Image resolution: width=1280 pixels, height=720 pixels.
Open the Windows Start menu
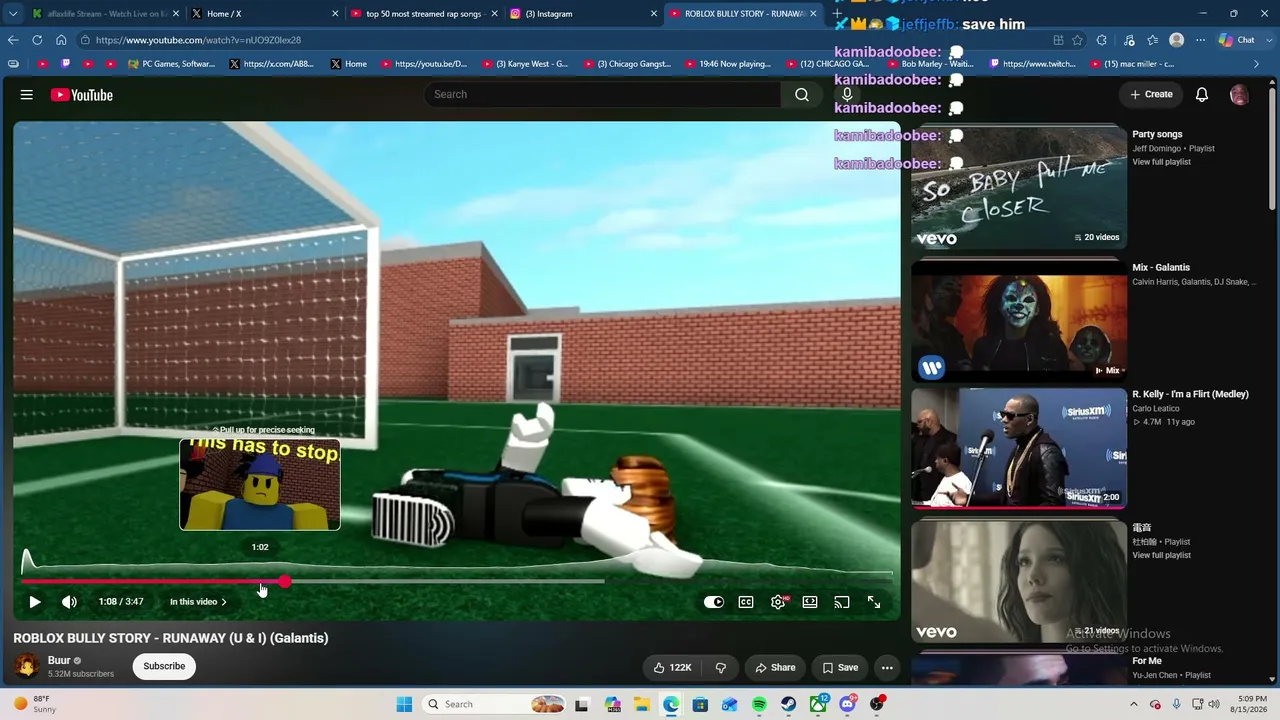click(x=404, y=704)
